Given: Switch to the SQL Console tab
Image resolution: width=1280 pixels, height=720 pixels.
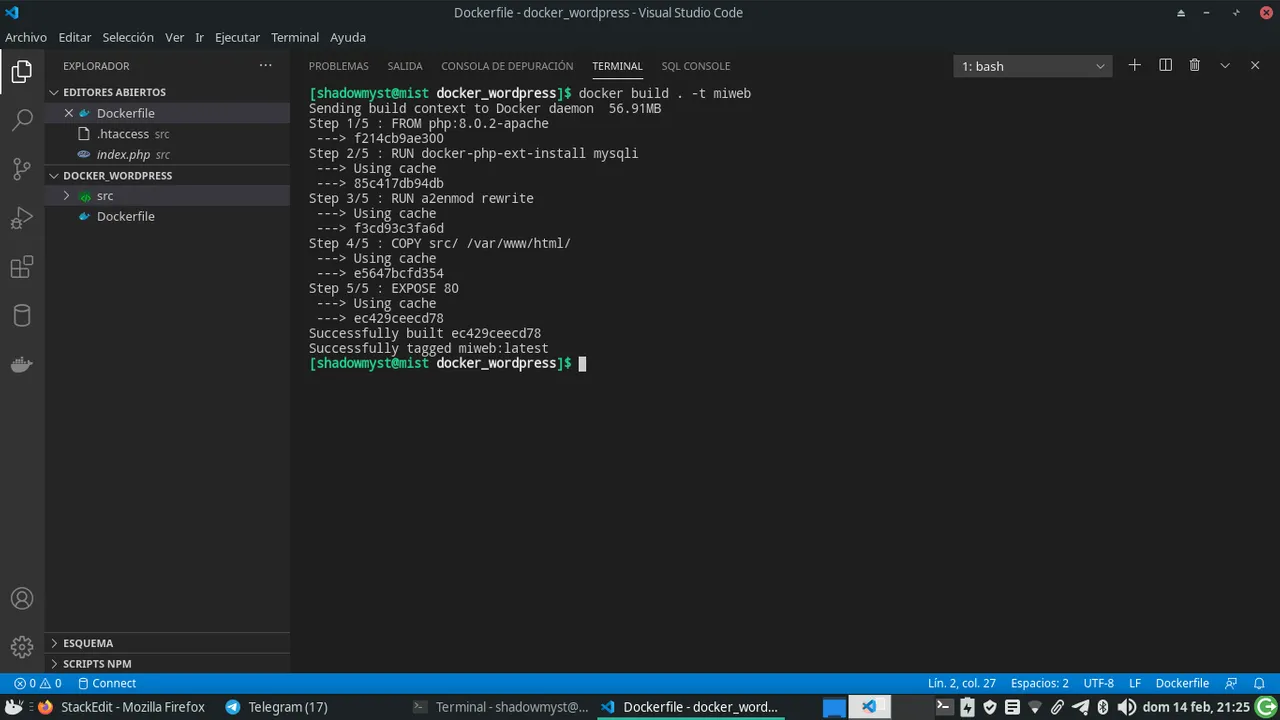Looking at the screenshot, I should [696, 66].
